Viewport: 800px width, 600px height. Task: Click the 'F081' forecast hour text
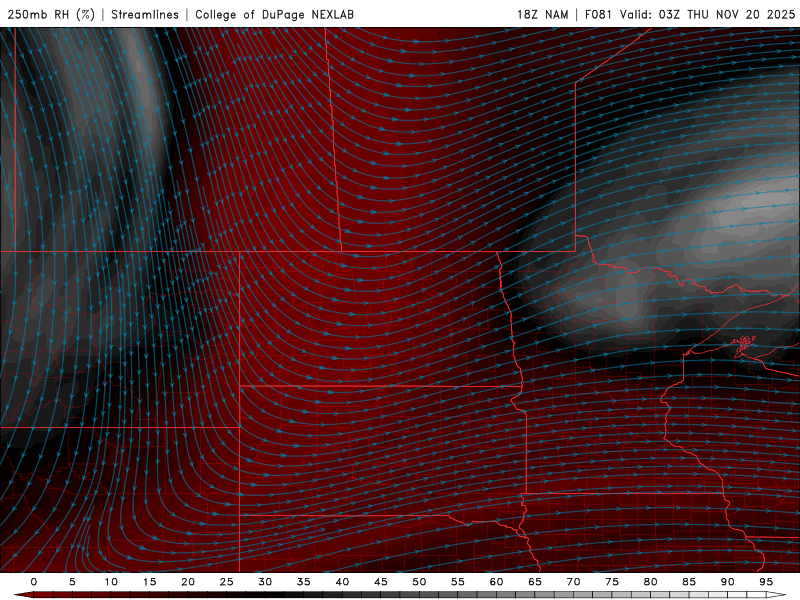point(598,14)
